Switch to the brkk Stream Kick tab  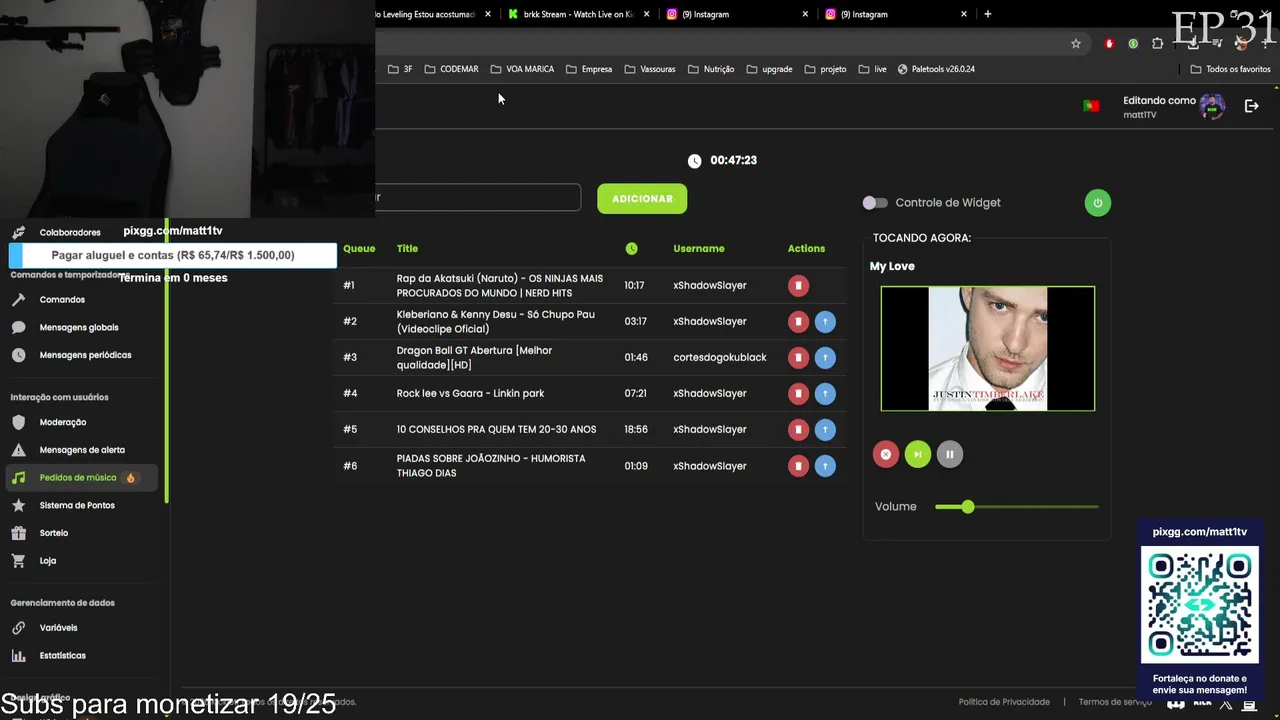(578, 14)
